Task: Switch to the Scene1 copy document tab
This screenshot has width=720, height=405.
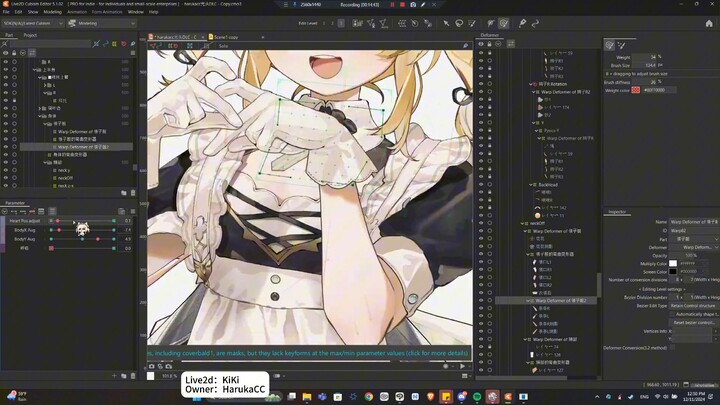Action: click(226, 37)
